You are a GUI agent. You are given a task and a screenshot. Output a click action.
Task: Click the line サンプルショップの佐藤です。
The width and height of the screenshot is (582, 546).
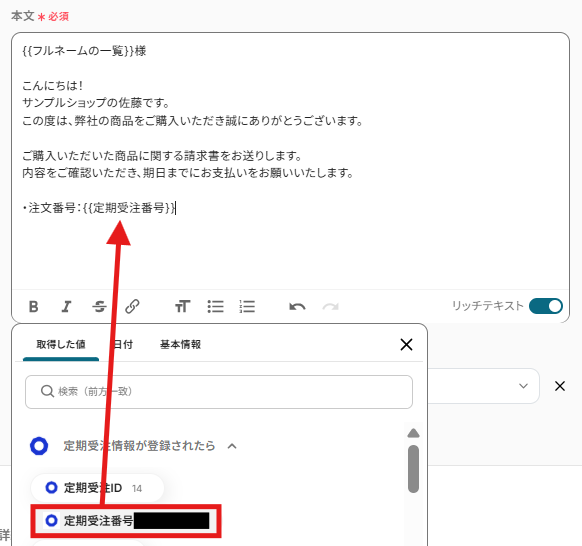coord(96,103)
